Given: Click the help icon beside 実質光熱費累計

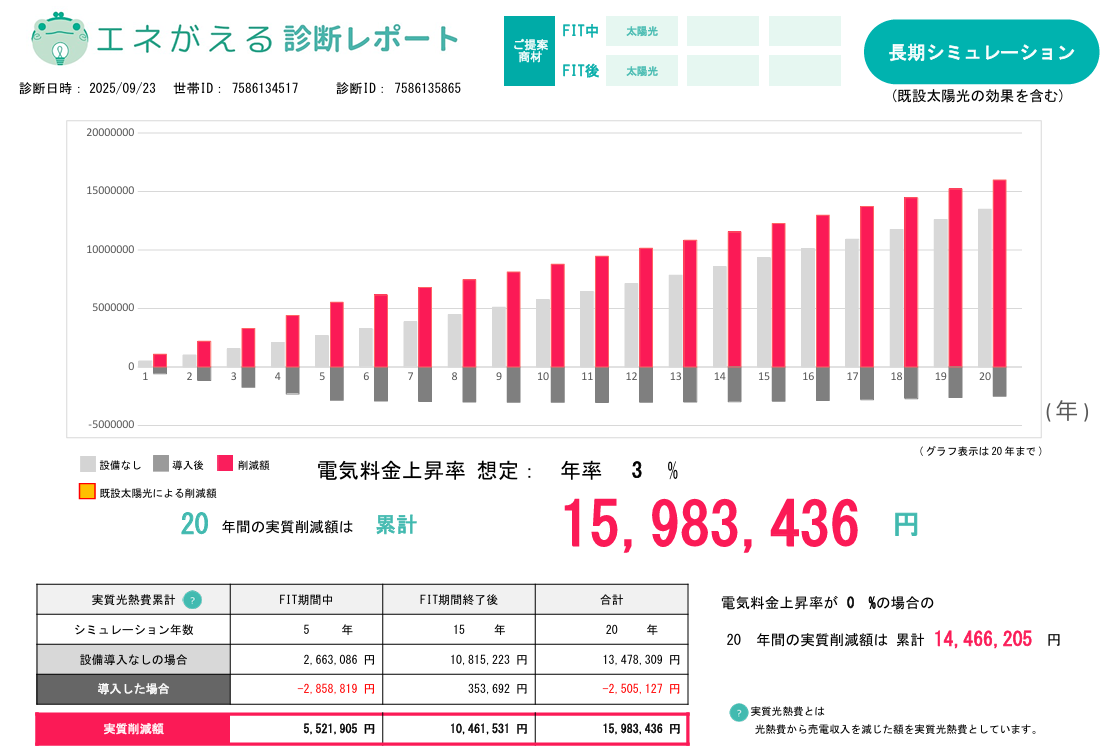Looking at the screenshot, I should click(x=192, y=600).
